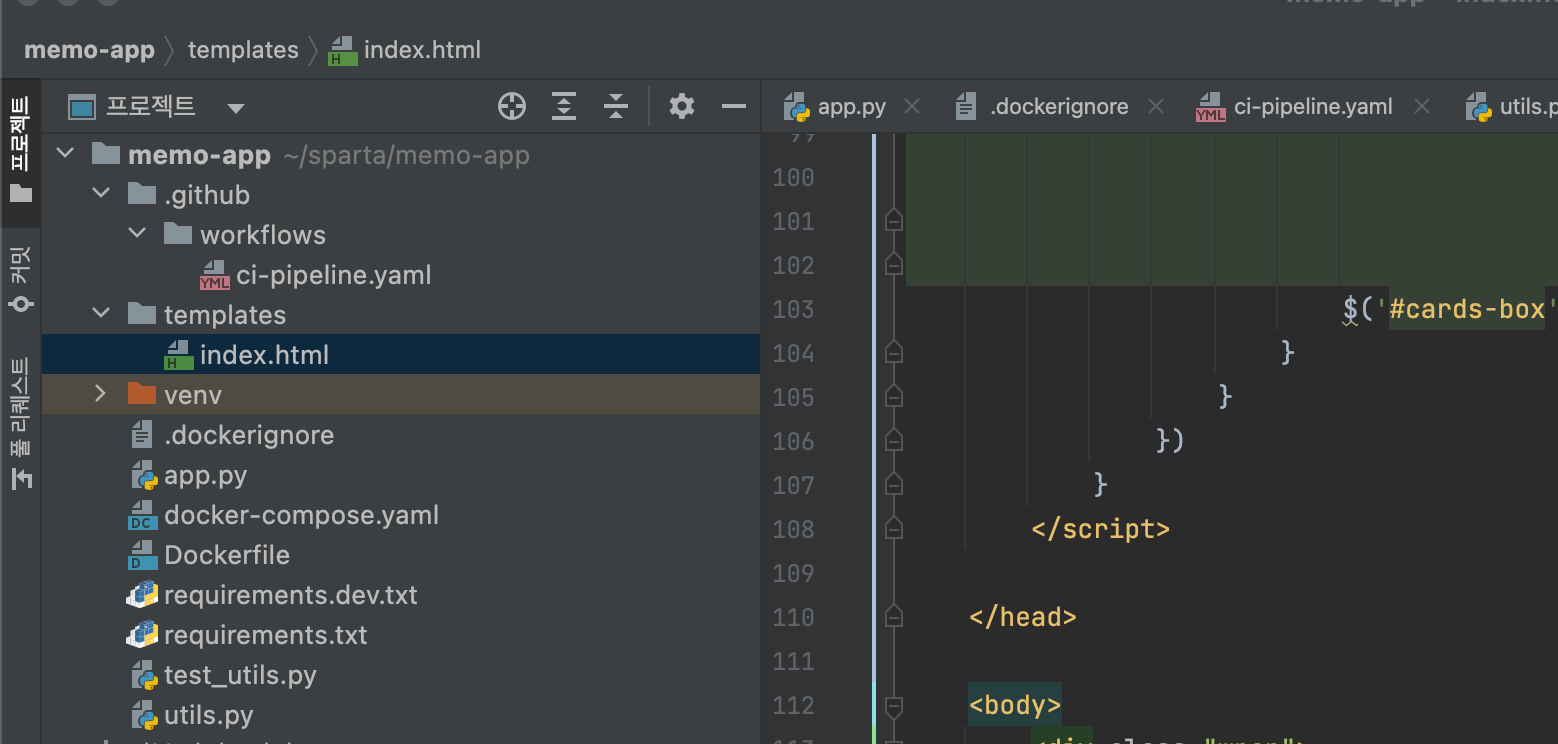The width and height of the screenshot is (1558, 744).
Task: Collapse the workflows folder chevron
Action: [x=137, y=233]
